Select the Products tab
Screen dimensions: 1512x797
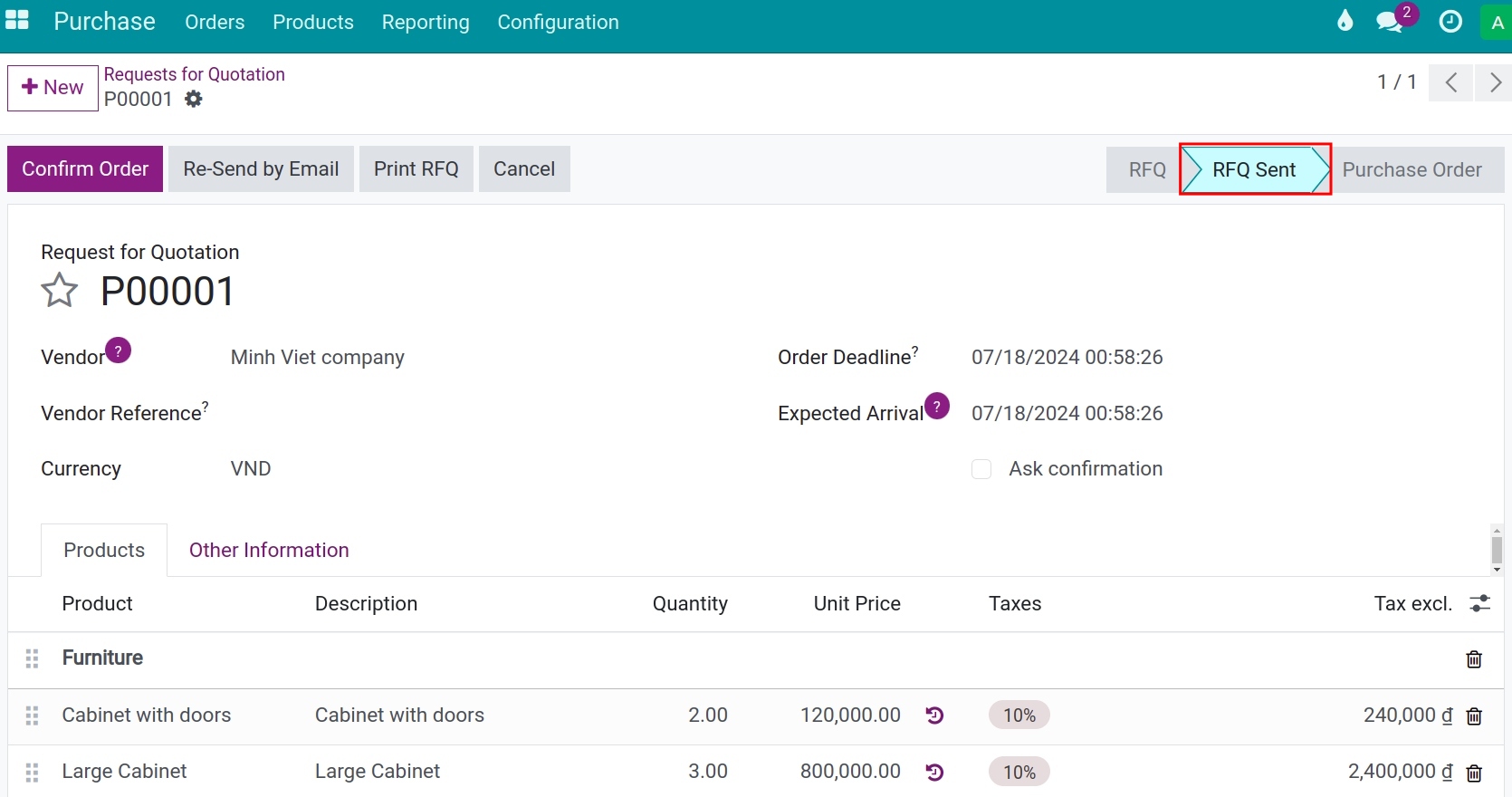point(104,550)
